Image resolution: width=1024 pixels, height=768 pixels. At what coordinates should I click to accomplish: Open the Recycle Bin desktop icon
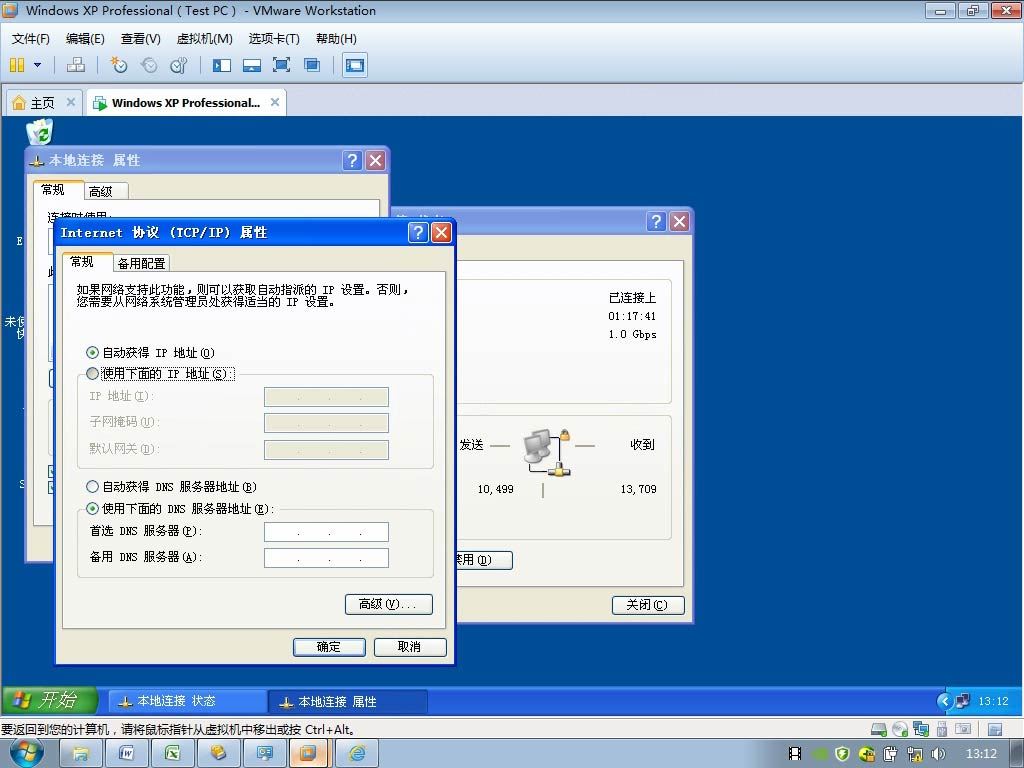click(x=40, y=132)
